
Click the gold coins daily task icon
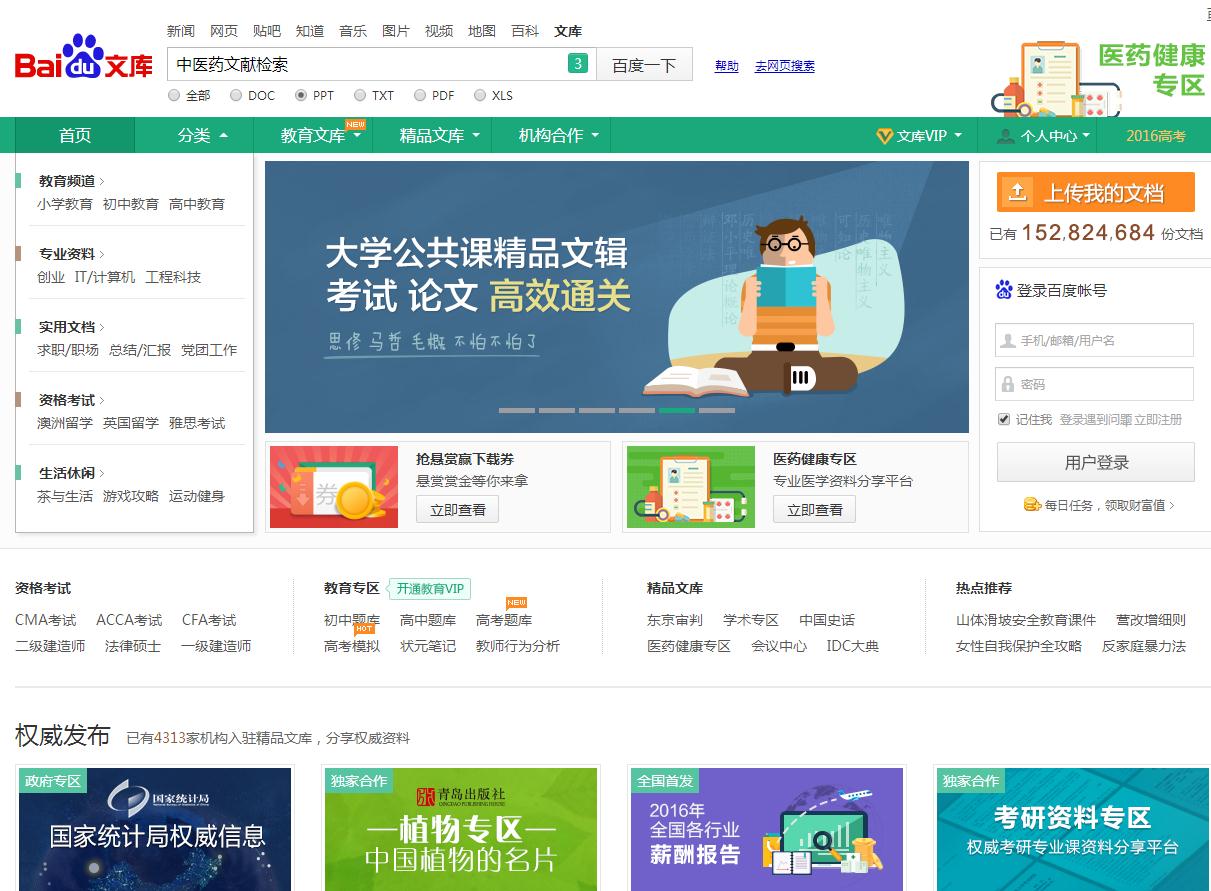coord(1032,505)
